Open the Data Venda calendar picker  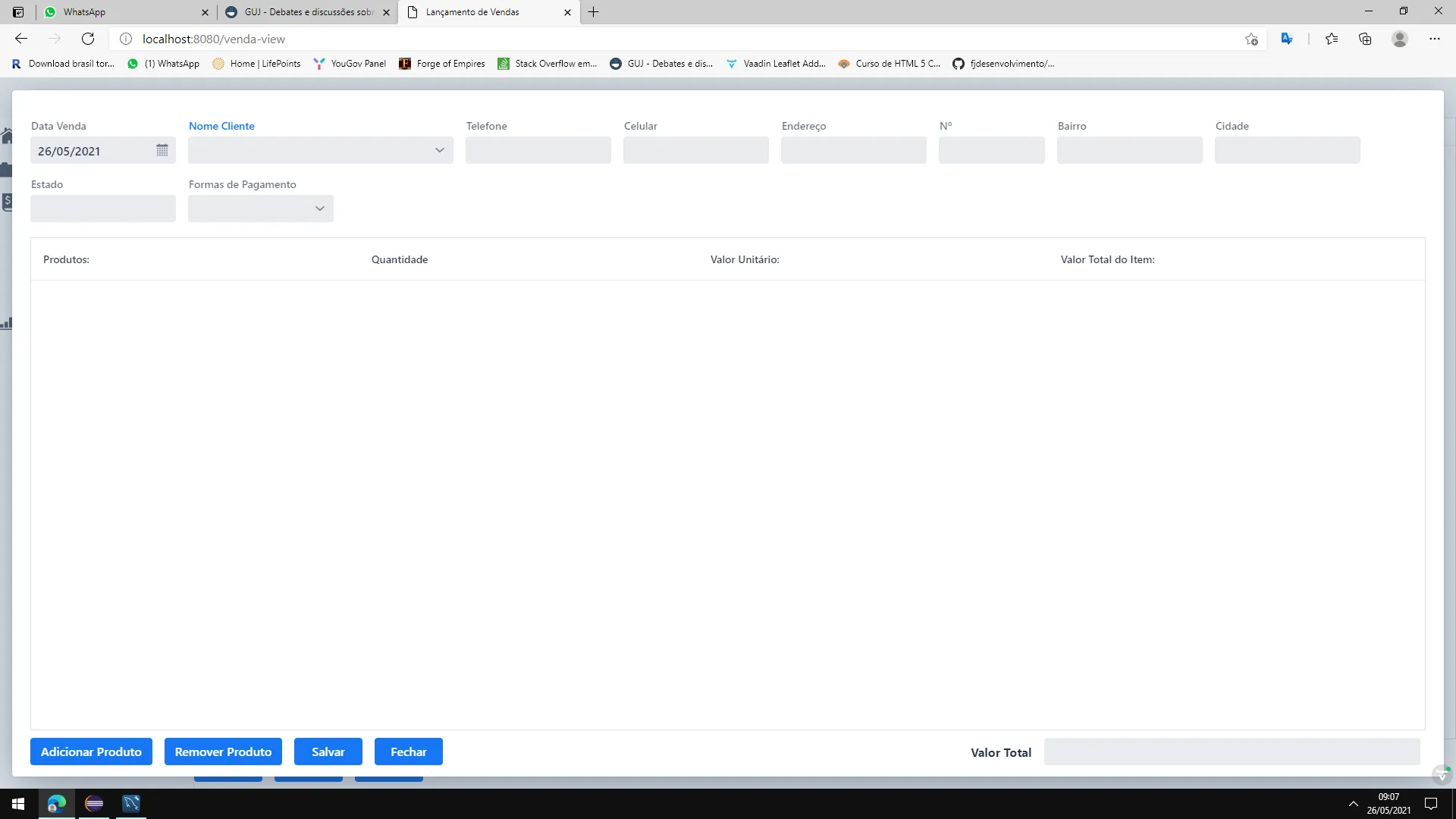click(x=162, y=150)
